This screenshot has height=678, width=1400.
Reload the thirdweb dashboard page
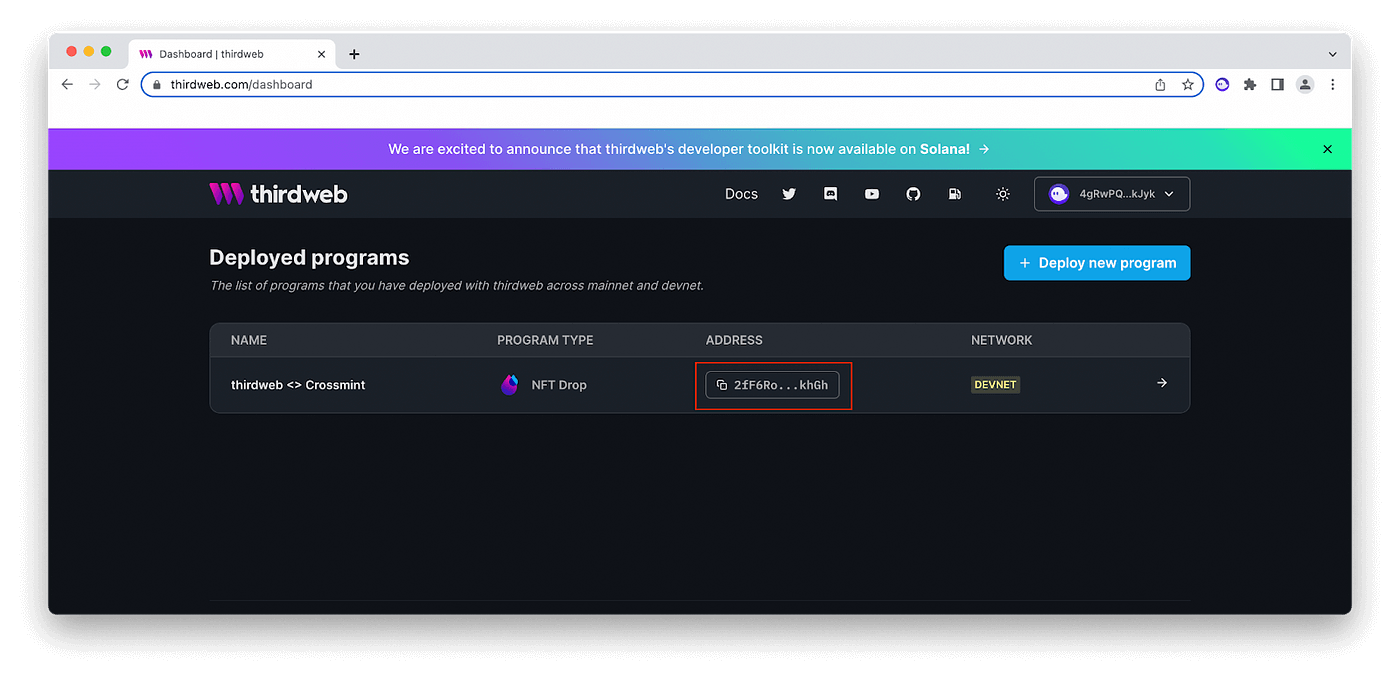point(123,85)
